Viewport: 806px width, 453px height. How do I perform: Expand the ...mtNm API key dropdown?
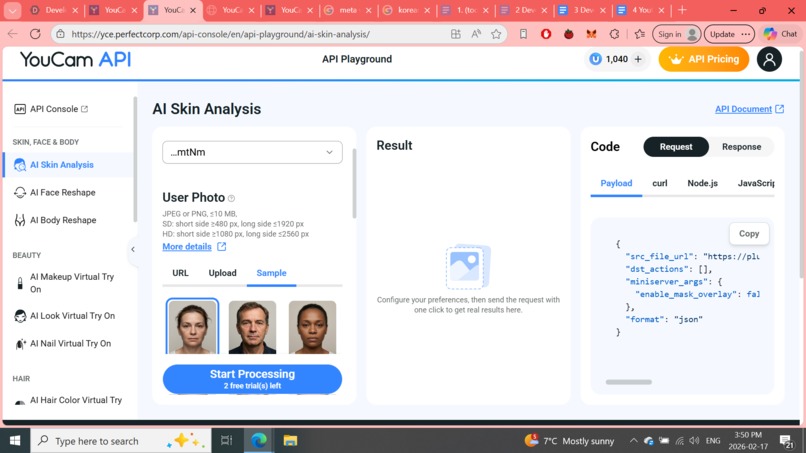point(252,152)
